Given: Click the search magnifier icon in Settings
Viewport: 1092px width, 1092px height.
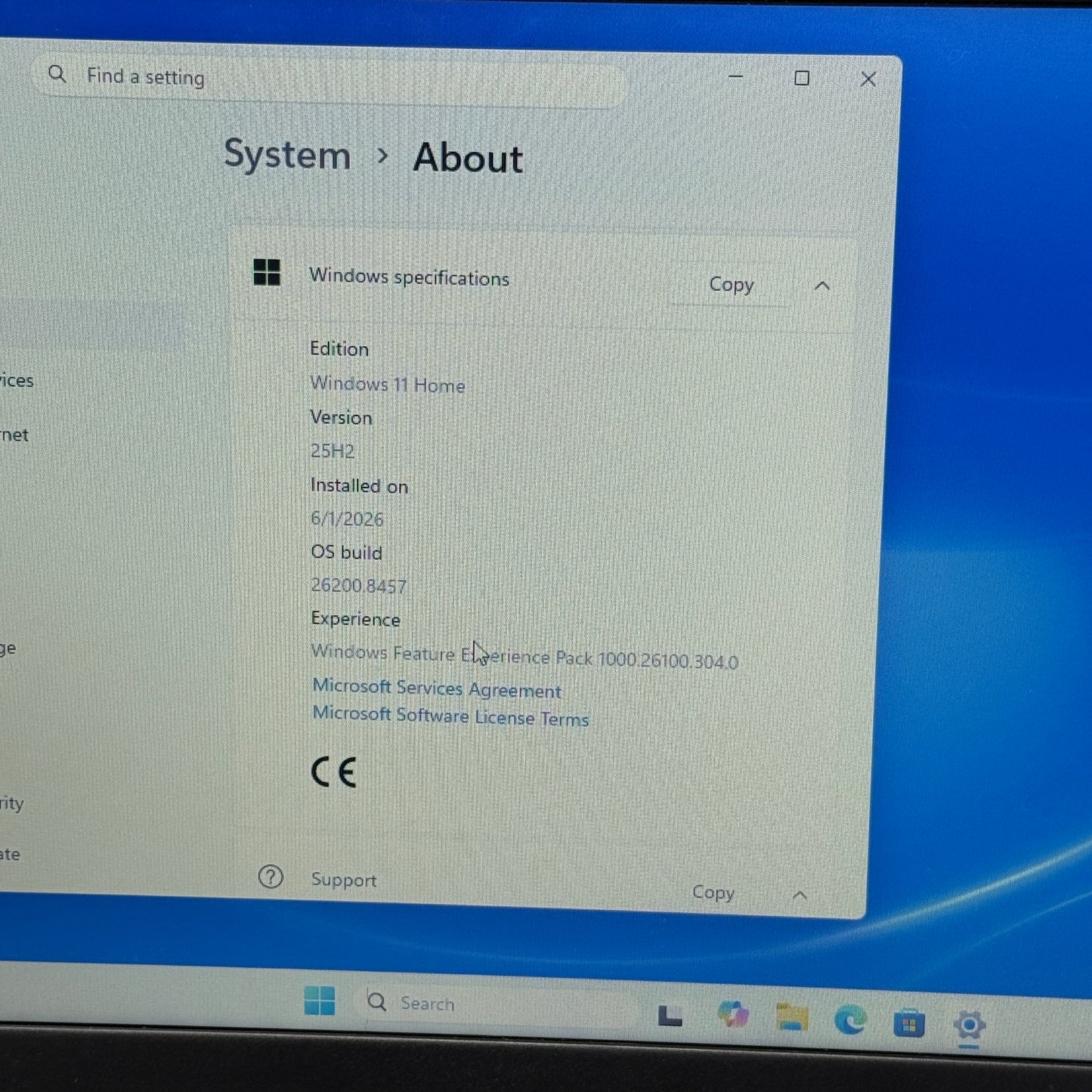Looking at the screenshot, I should [x=57, y=74].
